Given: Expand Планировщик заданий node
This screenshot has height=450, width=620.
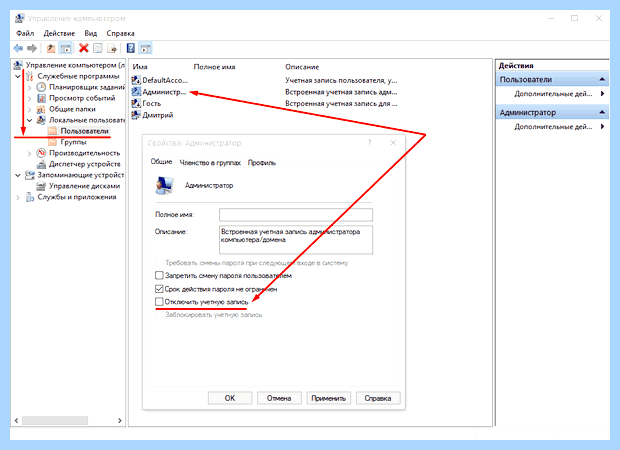Looking at the screenshot, I should tap(29, 87).
